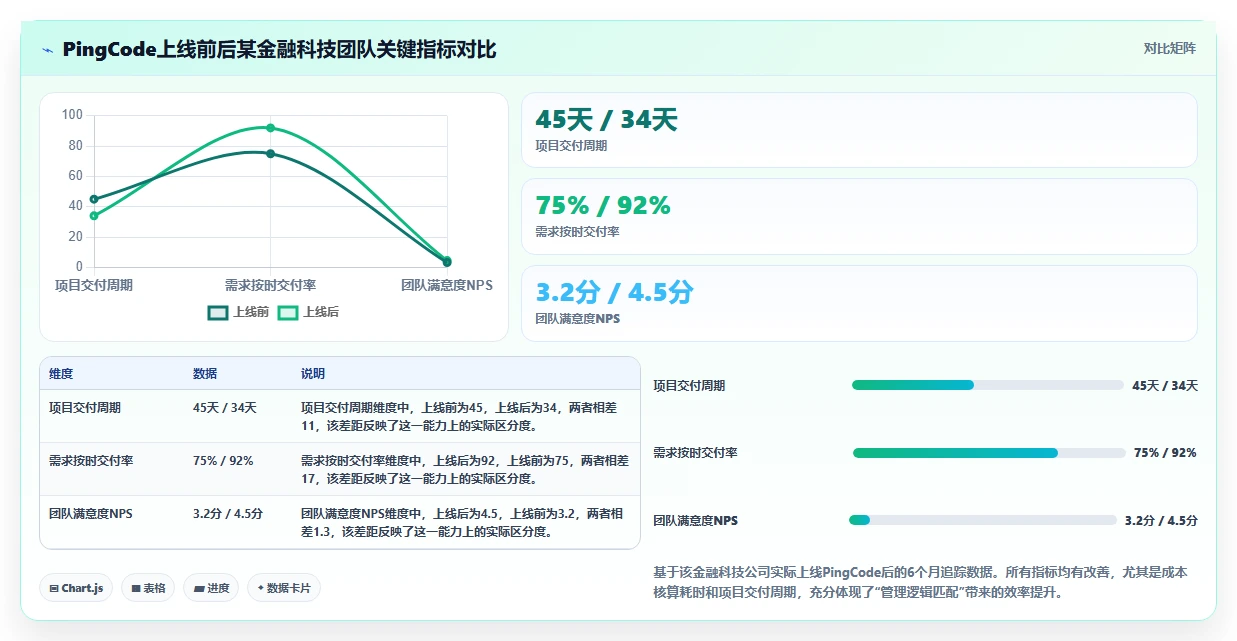Click the 75% / 92% value beside progress bar
Screen dimensions: 1237x641
point(1165,453)
